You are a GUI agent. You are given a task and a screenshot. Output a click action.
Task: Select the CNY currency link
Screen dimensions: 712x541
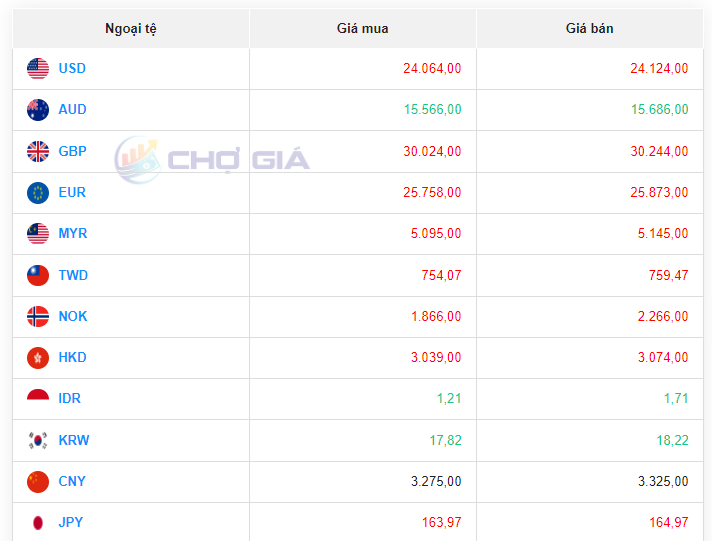[72, 482]
